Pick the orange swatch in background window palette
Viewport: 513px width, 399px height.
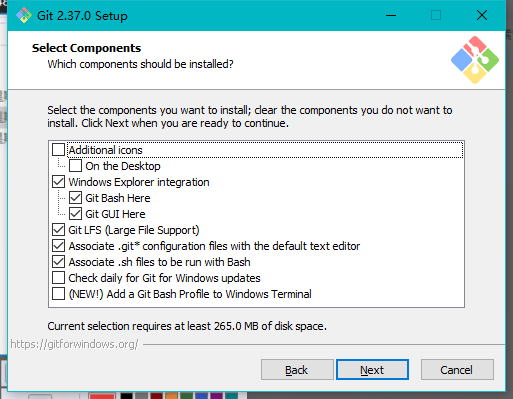click(x=171, y=396)
